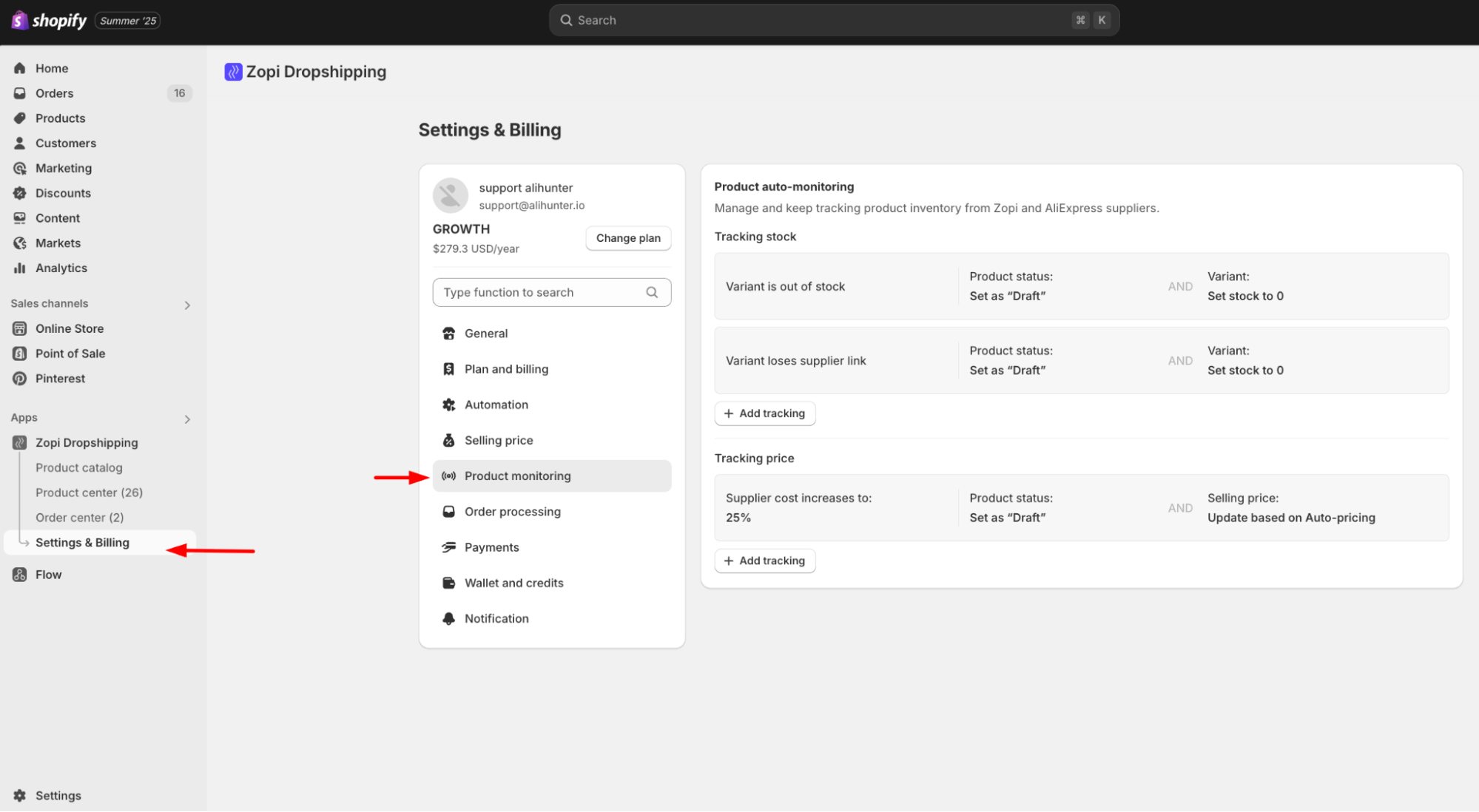Viewport: 1479px width, 812px height.
Task: Click the Notification menu label
Action: (x=496, y=618)
